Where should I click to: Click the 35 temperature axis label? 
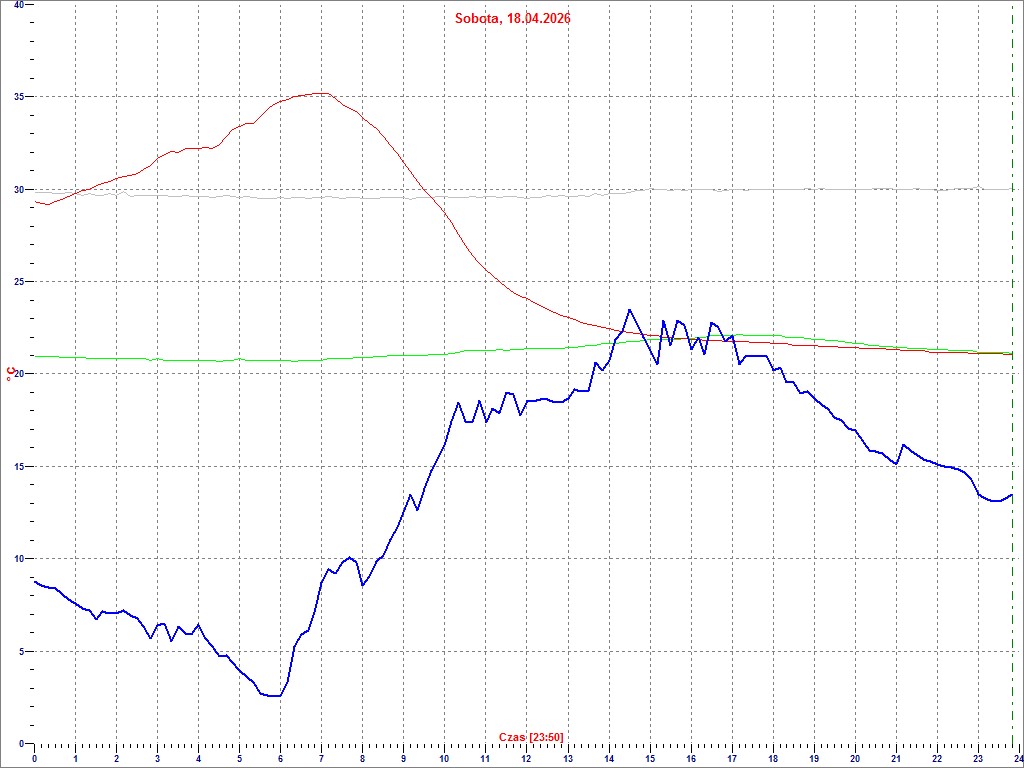(x=18, y=97)
